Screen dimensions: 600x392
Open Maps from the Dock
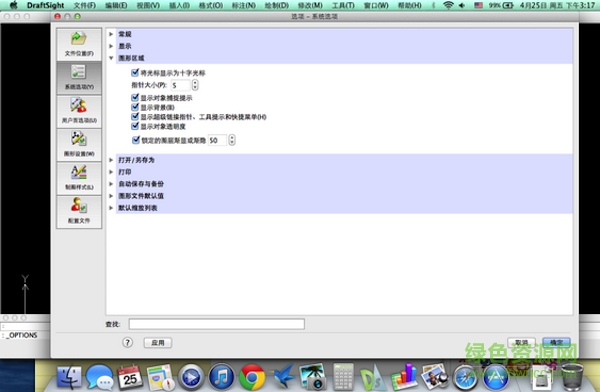coord(160,377)
